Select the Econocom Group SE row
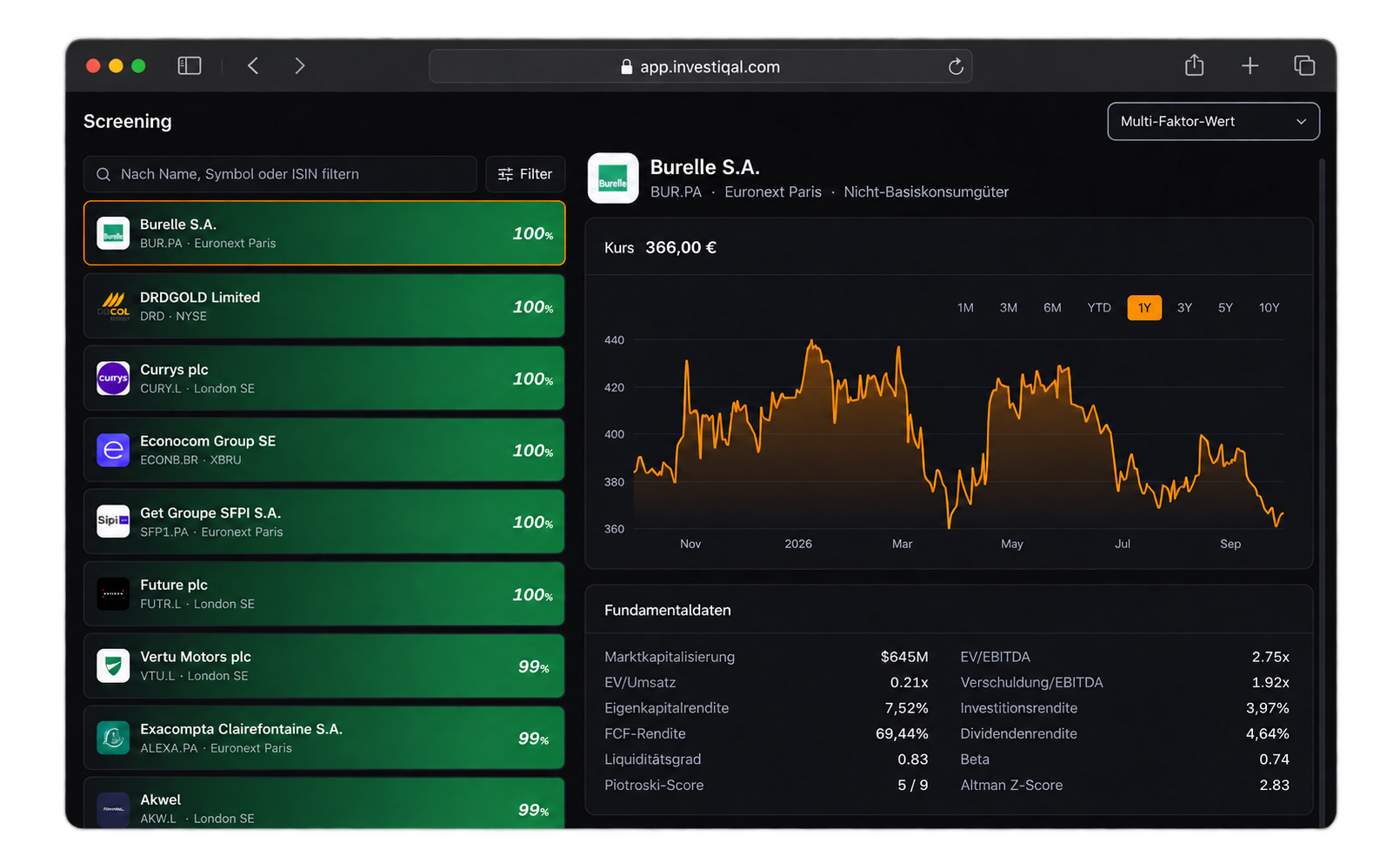Screen dimensions: 1400x850 [x=324, y=450]
